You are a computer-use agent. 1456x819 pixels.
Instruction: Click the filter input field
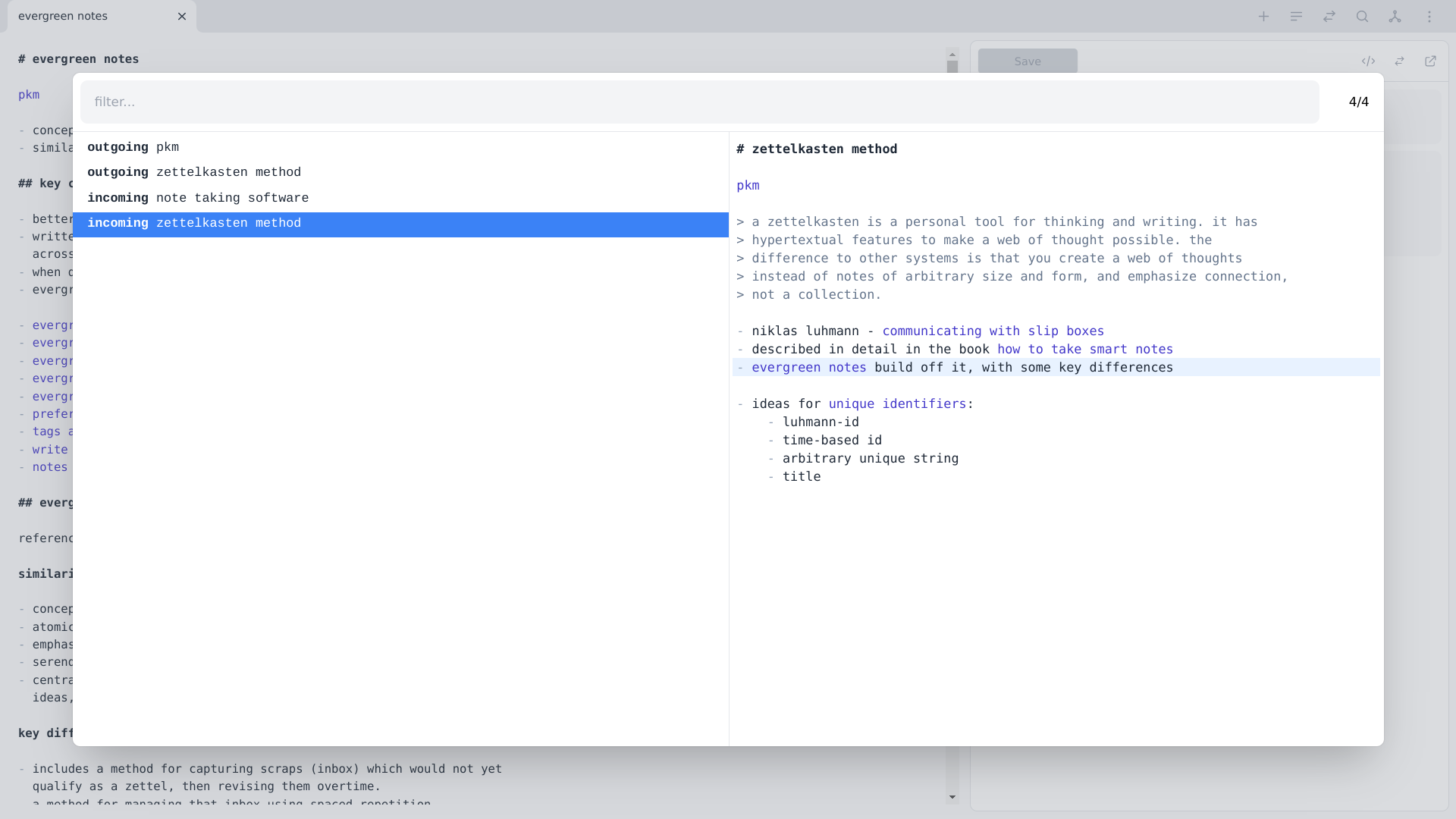[x=699, y=102]
